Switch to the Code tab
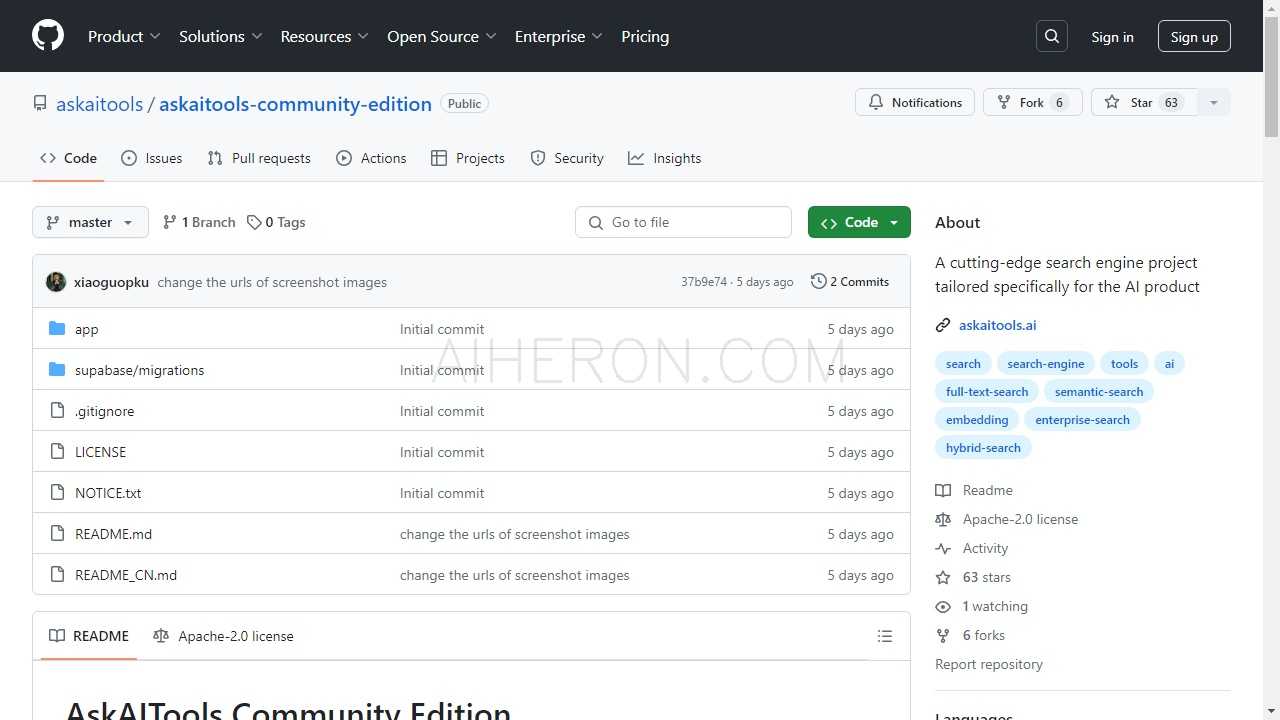This screenshot has width=1280, height=720. tap(68, 158)
